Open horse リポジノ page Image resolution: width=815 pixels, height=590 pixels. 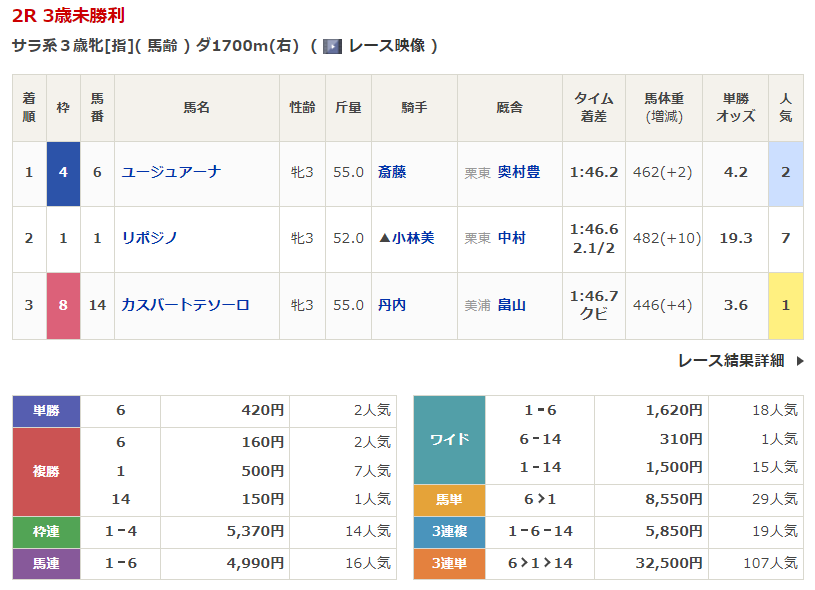149,238
